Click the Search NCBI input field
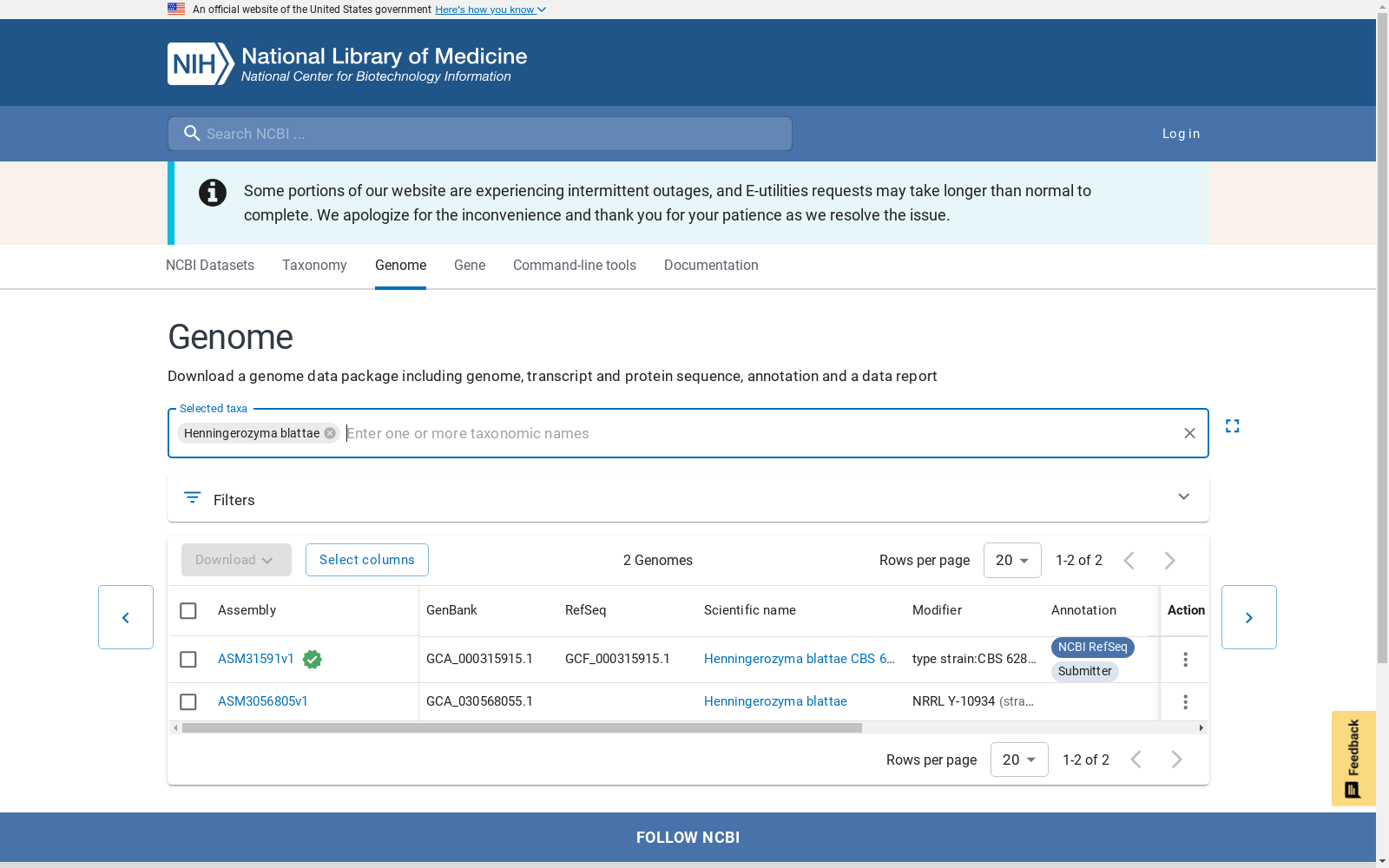This screenshot has height=868, width=1389. [480, 134]
